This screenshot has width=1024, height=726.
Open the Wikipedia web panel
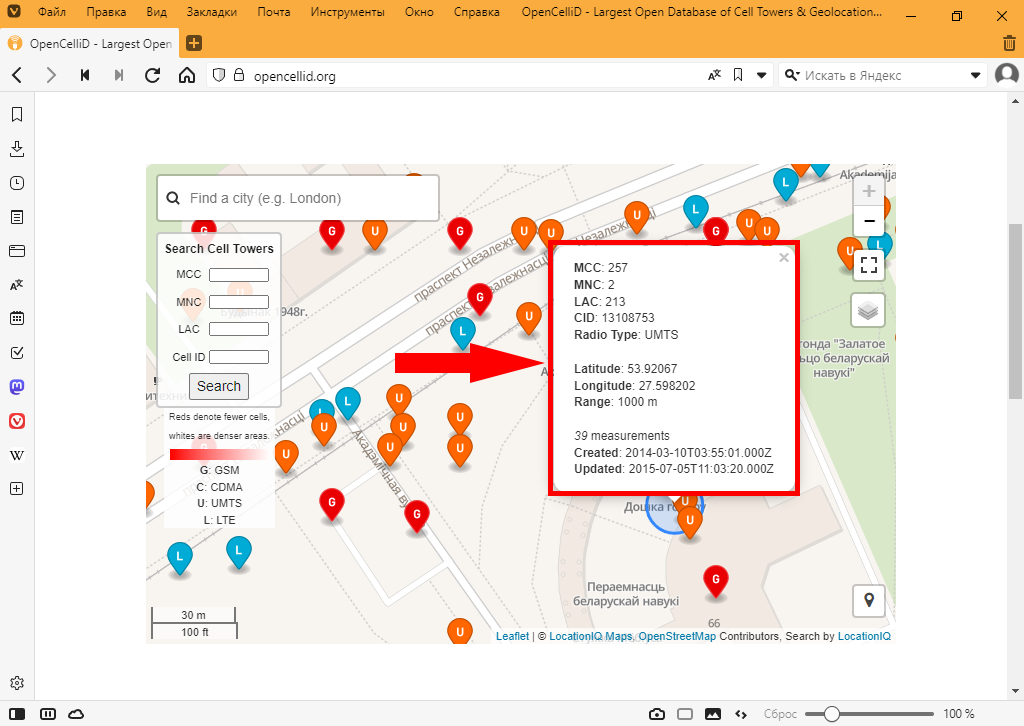(x=16, y=455)
